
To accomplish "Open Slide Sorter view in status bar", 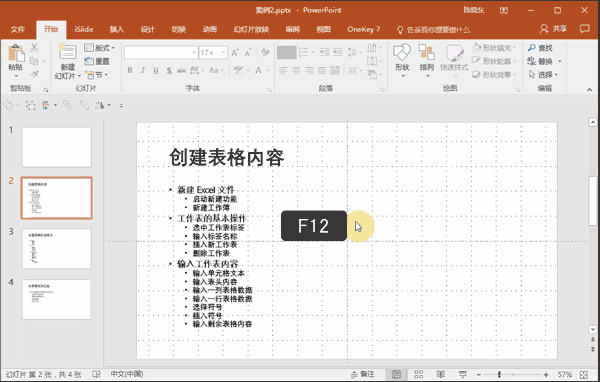I will pyautogui.click(x=419, y=374).
